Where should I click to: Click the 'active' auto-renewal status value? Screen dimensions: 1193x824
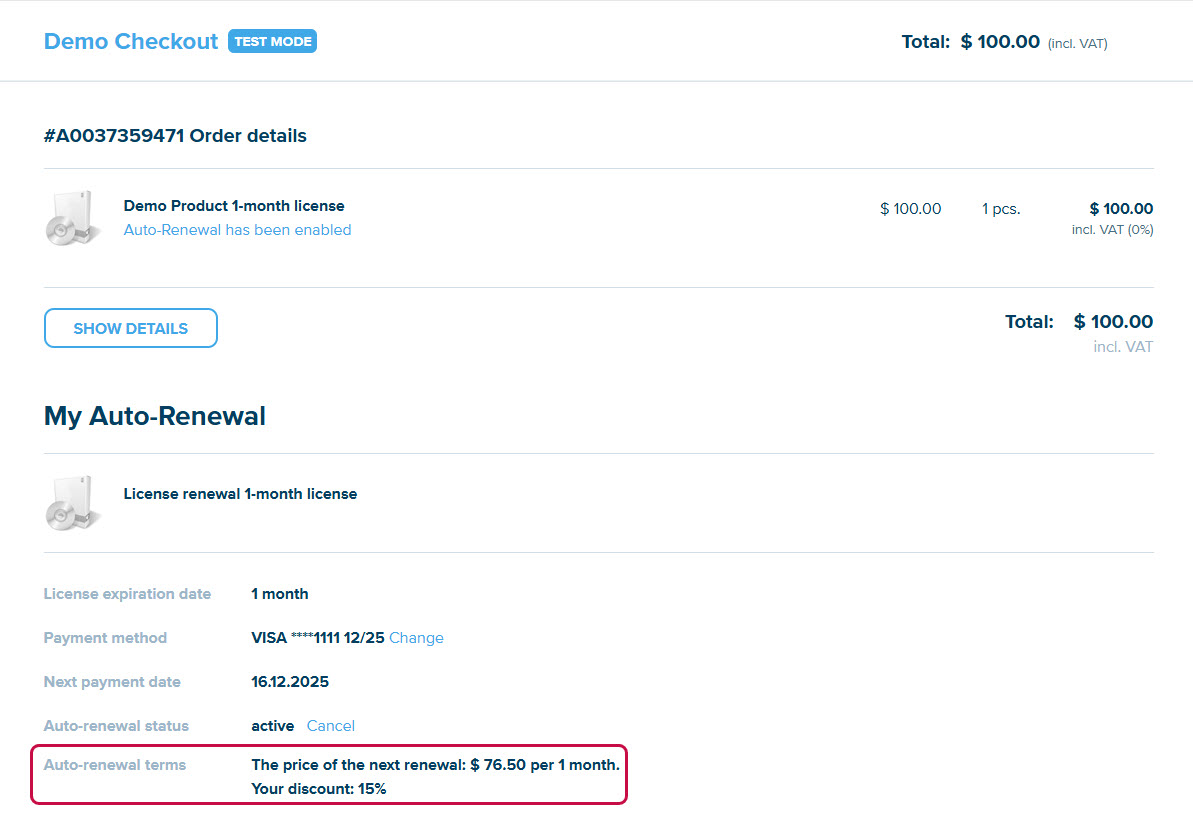(272, 726)
